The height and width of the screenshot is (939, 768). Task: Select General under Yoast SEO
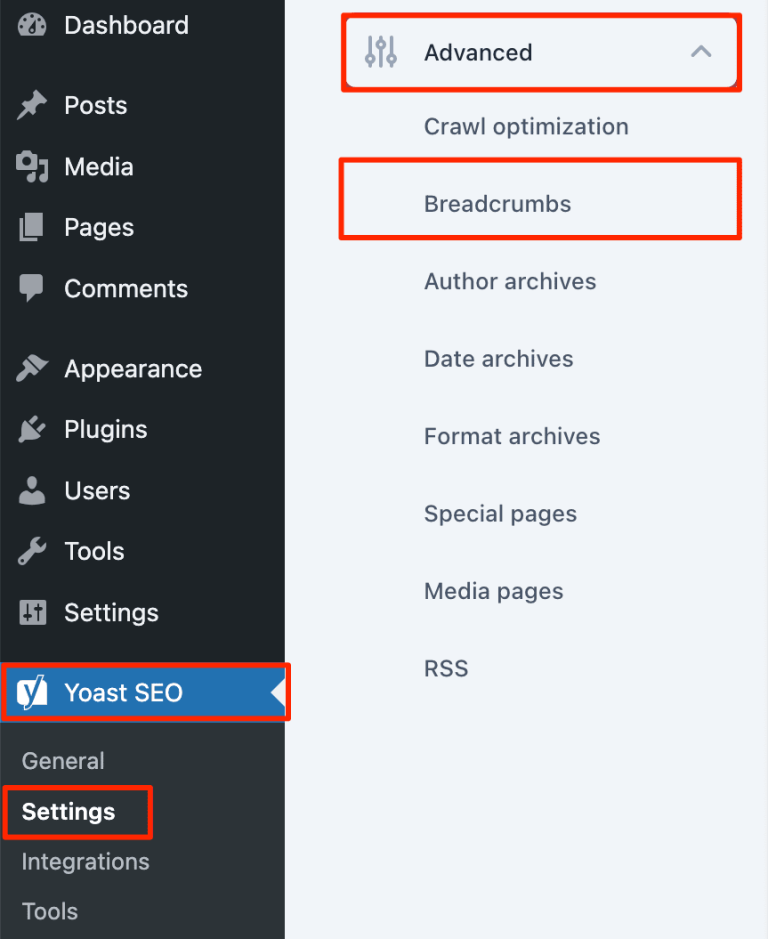coord(62,761)
